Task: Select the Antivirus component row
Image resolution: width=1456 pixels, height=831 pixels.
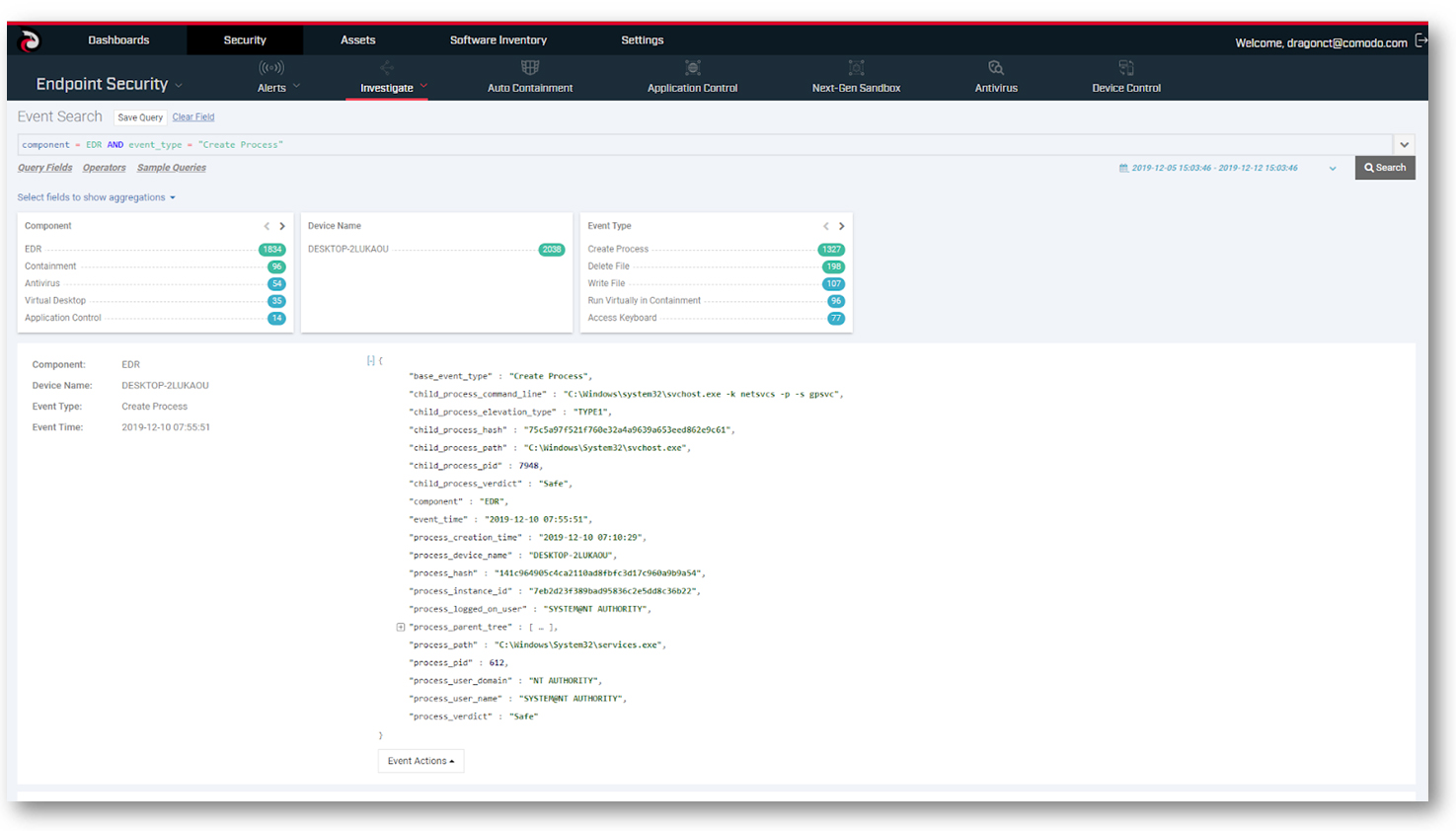Action: coord(155,283)
